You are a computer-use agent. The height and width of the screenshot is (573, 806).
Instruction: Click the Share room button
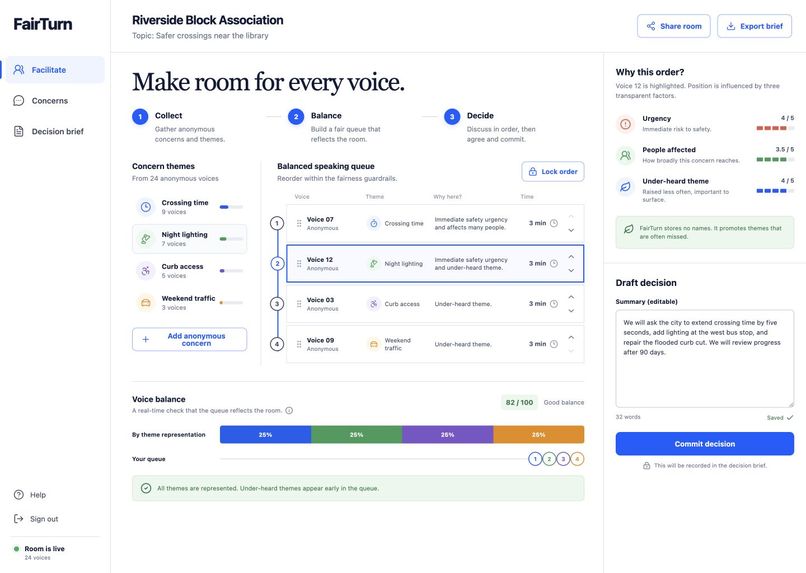click(674, 26)
